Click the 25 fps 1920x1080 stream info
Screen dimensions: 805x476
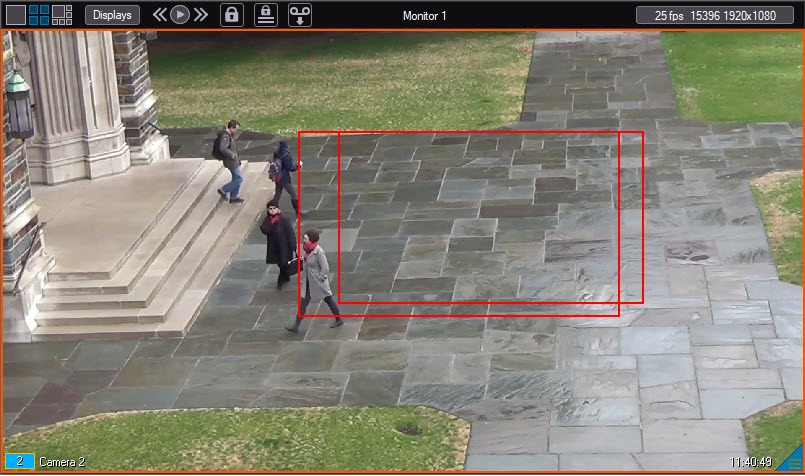click(715, 15)
